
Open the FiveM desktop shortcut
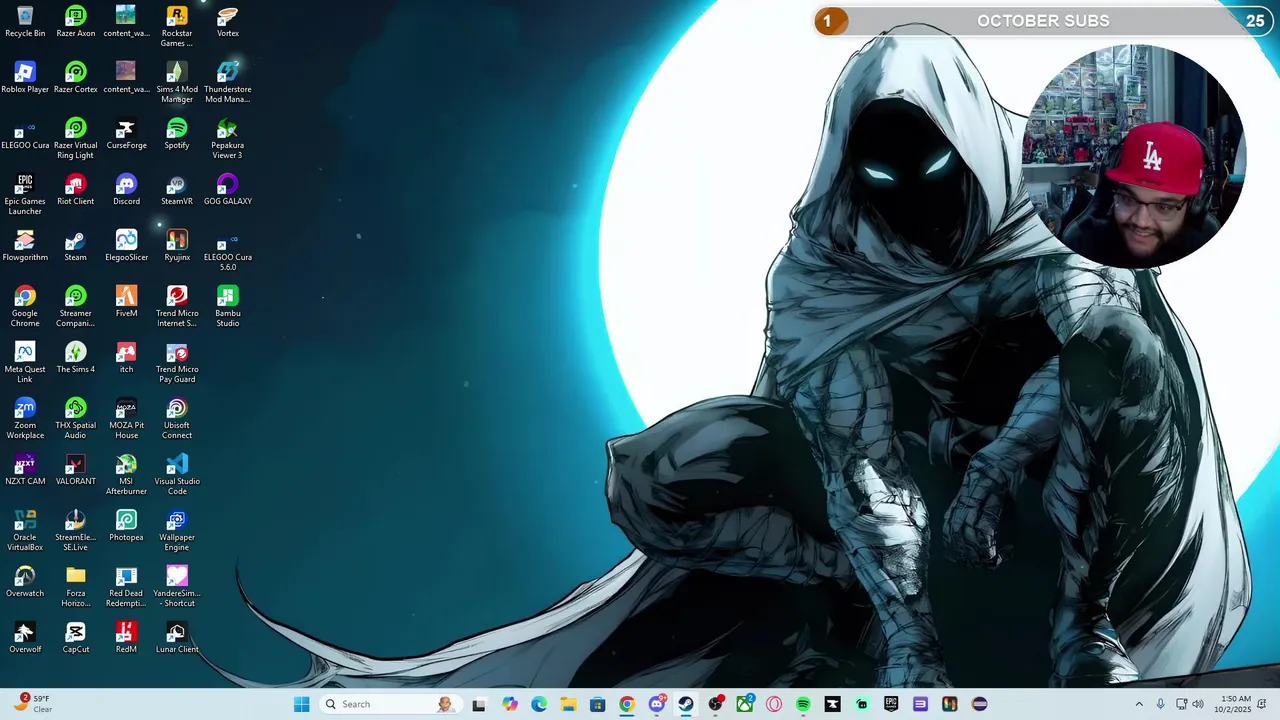pos(126,301)
